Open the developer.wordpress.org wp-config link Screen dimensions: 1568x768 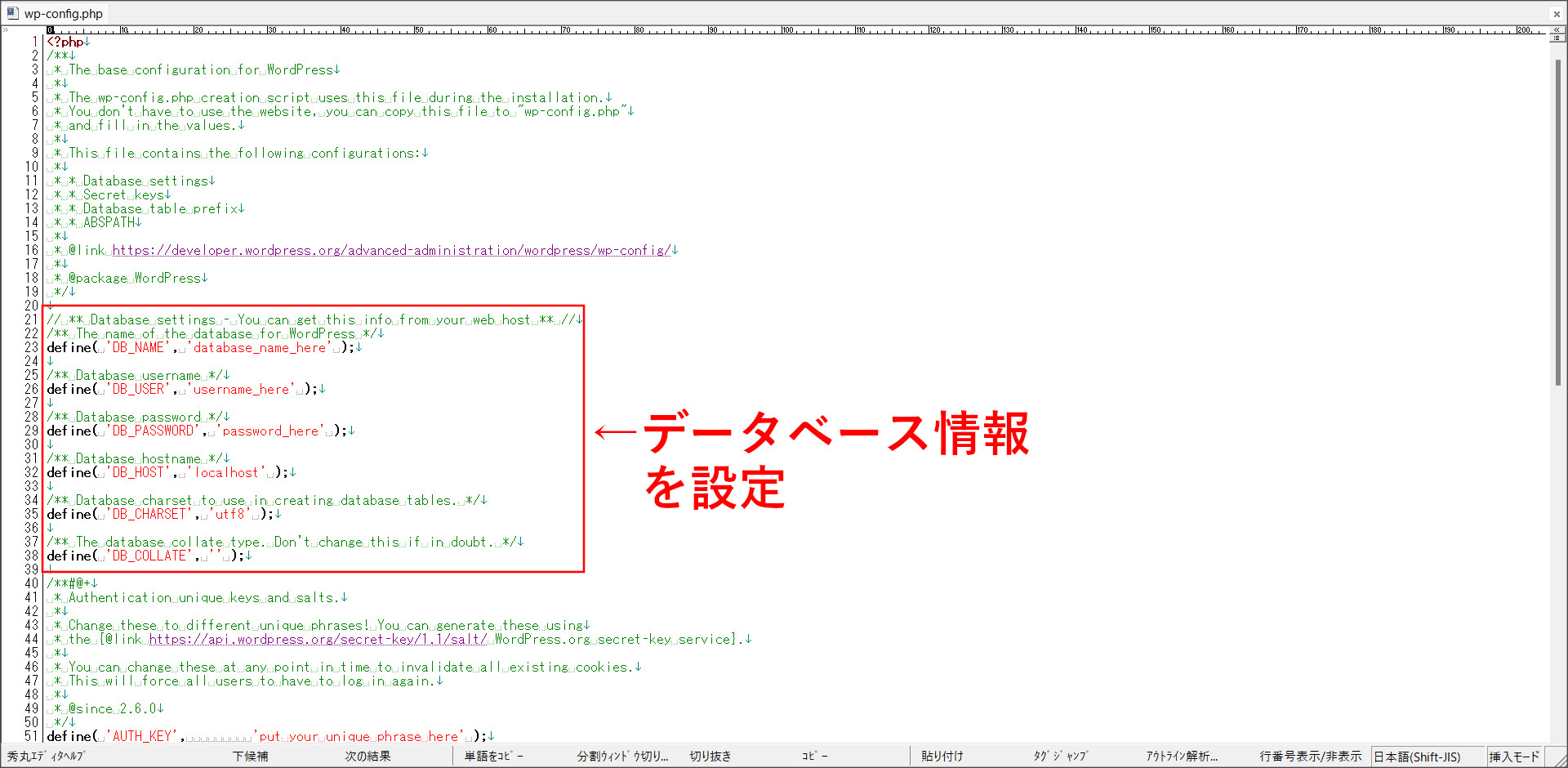coord(391,251)
